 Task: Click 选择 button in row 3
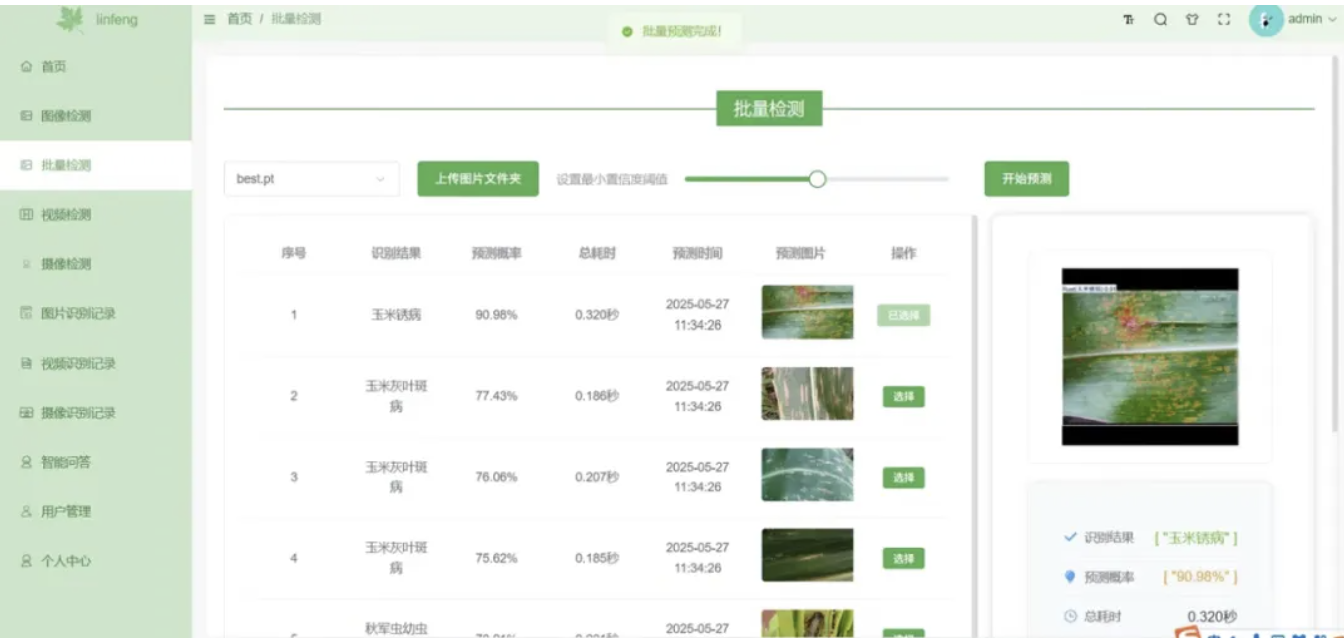(904, 478)
